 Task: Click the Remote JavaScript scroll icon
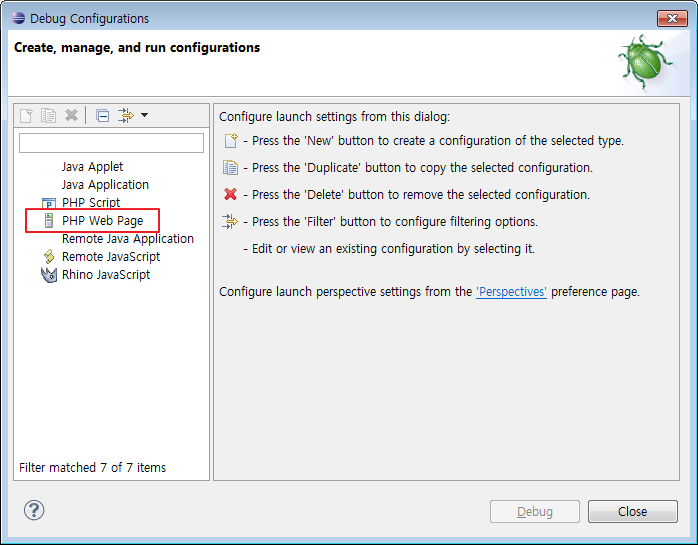tap(48, 257)
